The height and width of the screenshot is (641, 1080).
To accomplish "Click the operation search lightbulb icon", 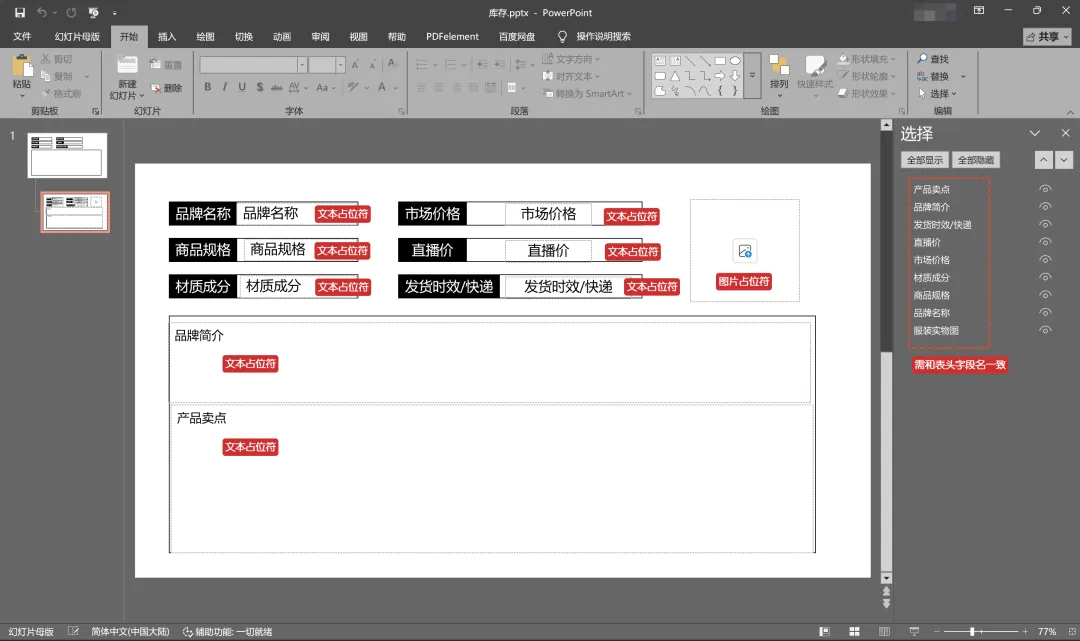I will pos(562,36).
